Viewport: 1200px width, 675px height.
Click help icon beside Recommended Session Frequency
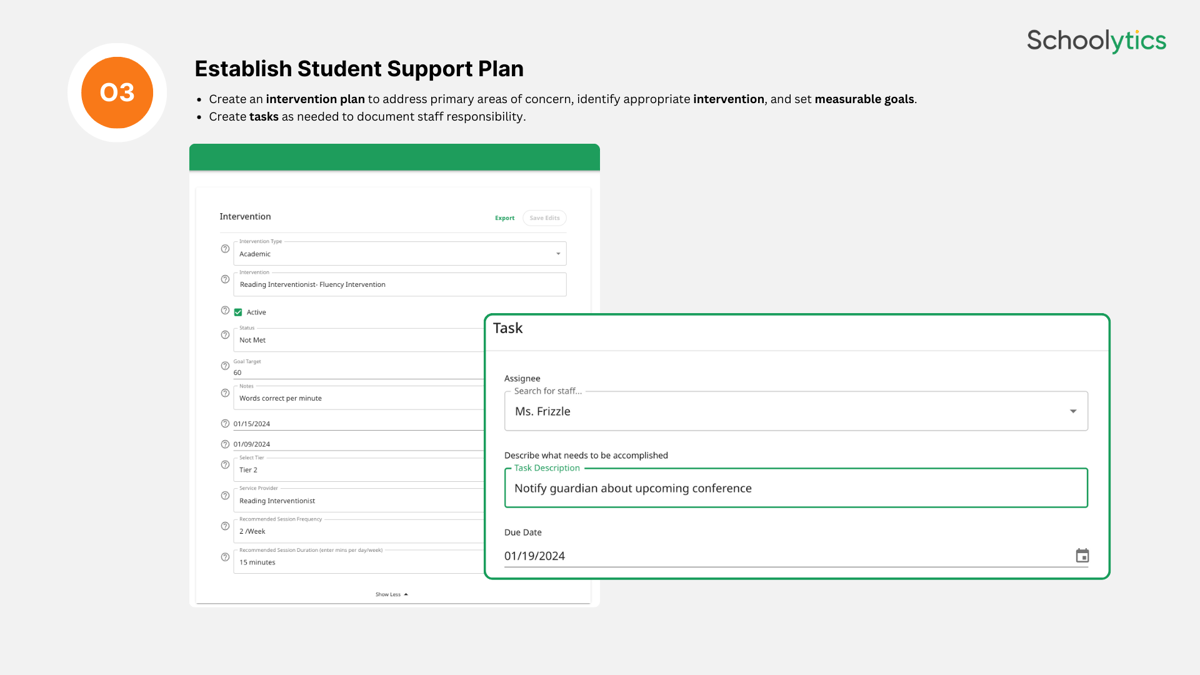(x=225, y=526)
